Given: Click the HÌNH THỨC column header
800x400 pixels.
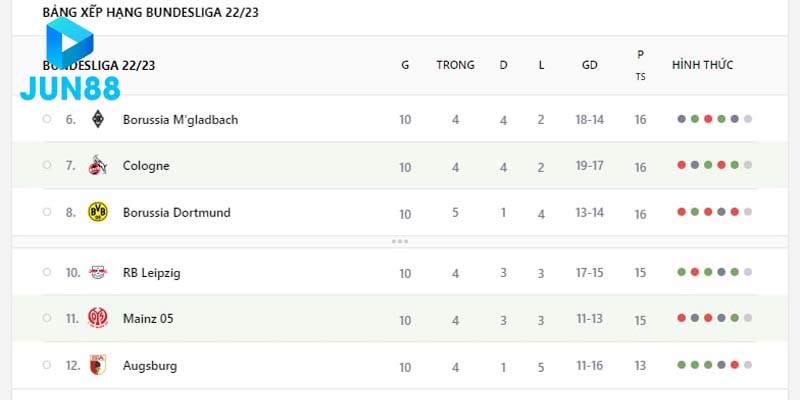Looking at the screenshot, I should 702,65.
